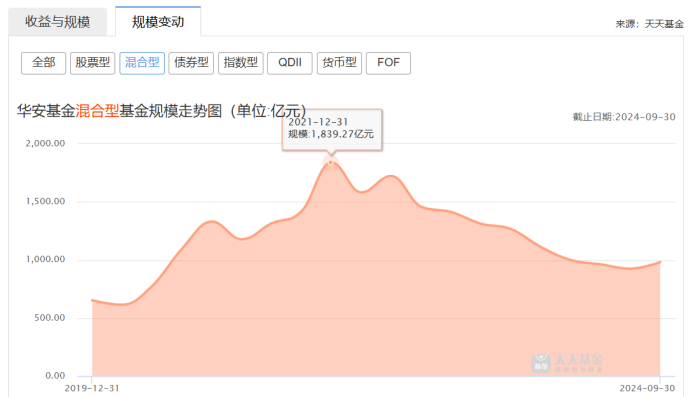Click the 2024-09-30 axis date label

pos(647,388)
